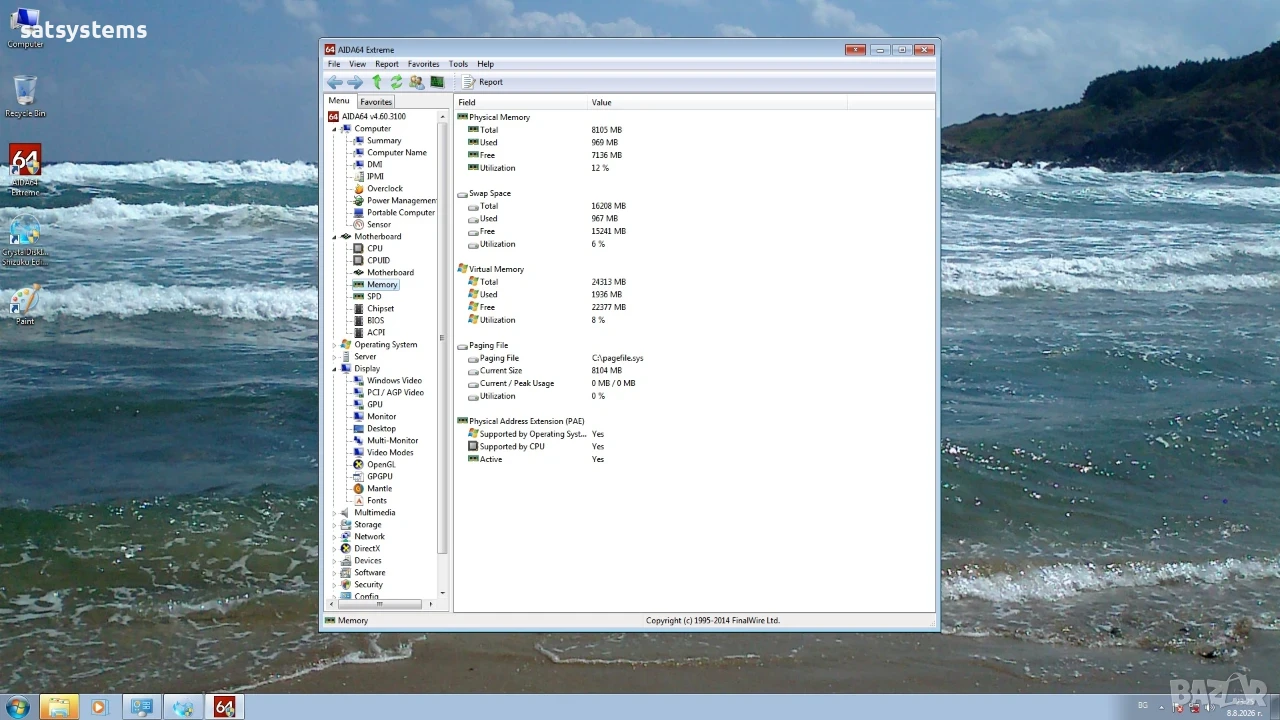This screenshot has height=720, width=1280.
Task: Open the View menu
Action: coord(357,64)
